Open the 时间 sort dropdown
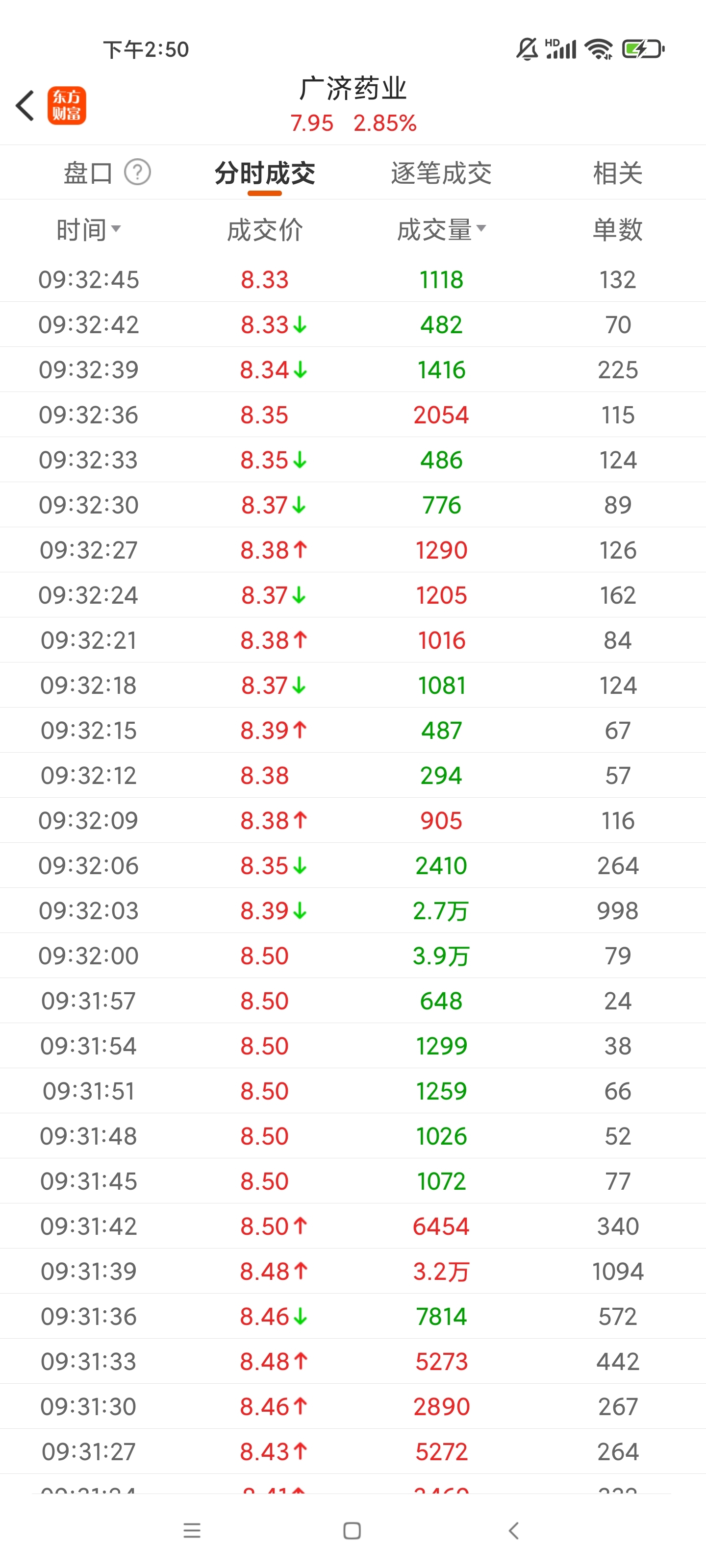The height and width of the screenshot is (1568, 706). (89, 230)
